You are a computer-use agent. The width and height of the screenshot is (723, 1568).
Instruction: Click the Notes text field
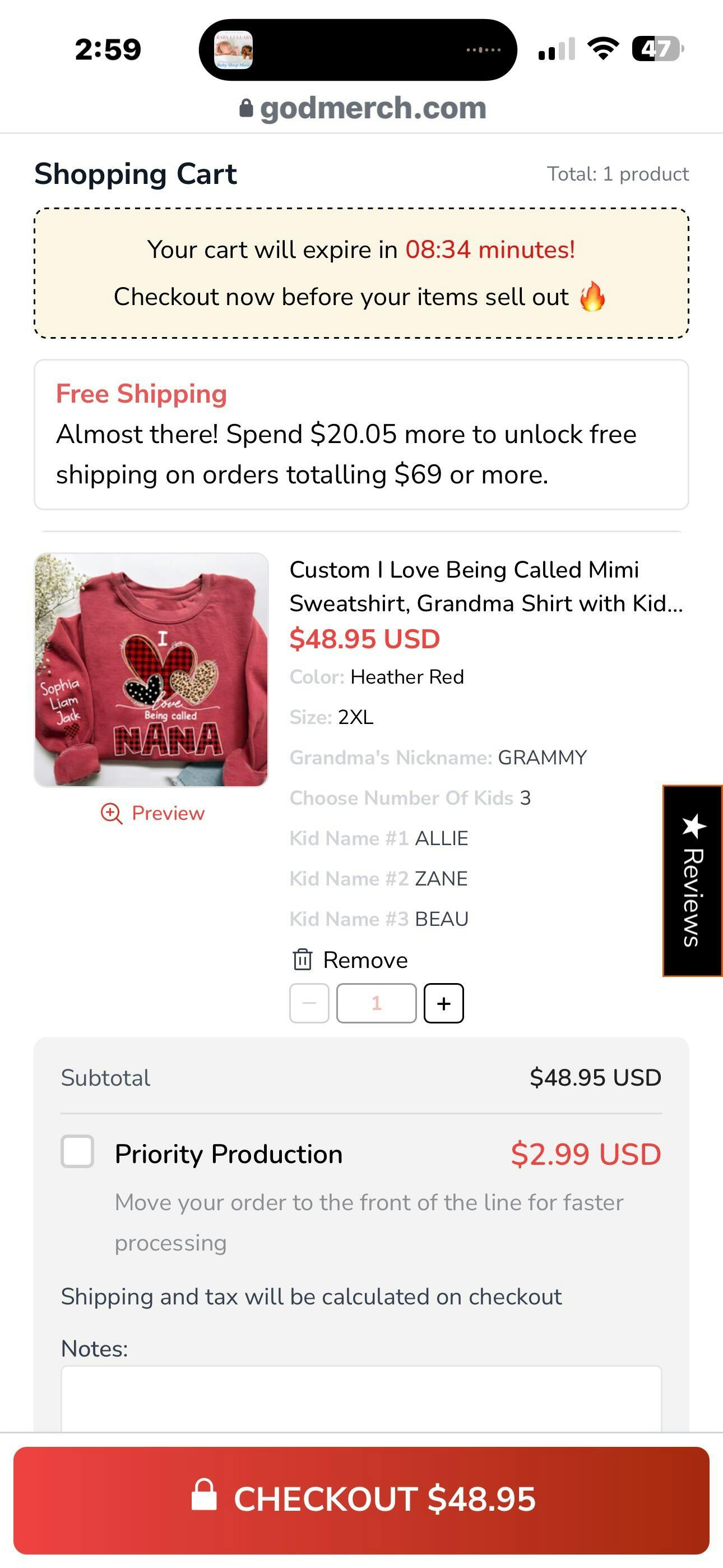[361, 1399]
